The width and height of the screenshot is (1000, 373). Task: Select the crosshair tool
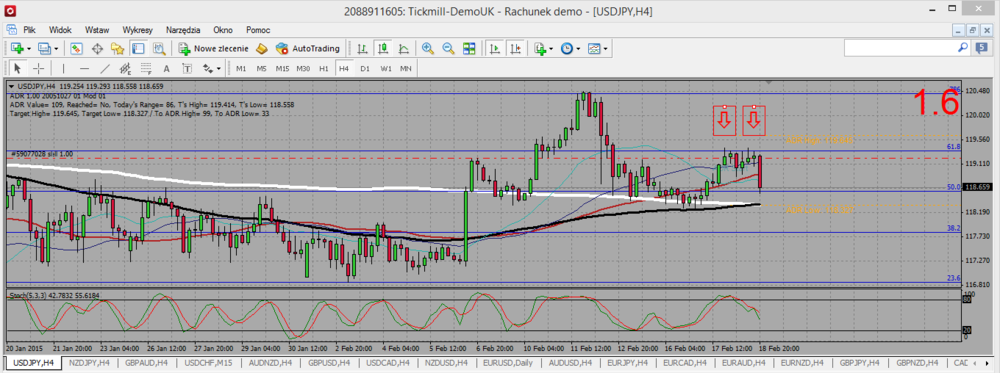pyautogui.click(x=38, y=68)
